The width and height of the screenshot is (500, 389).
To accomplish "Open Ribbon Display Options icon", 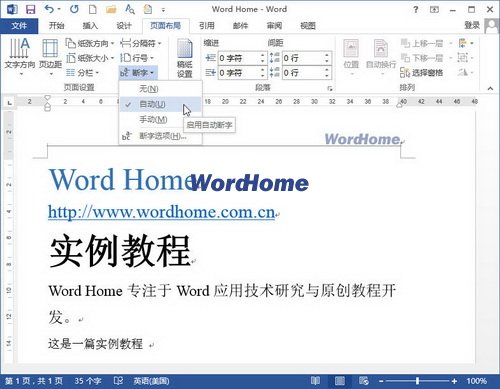I will click(434, 10).
